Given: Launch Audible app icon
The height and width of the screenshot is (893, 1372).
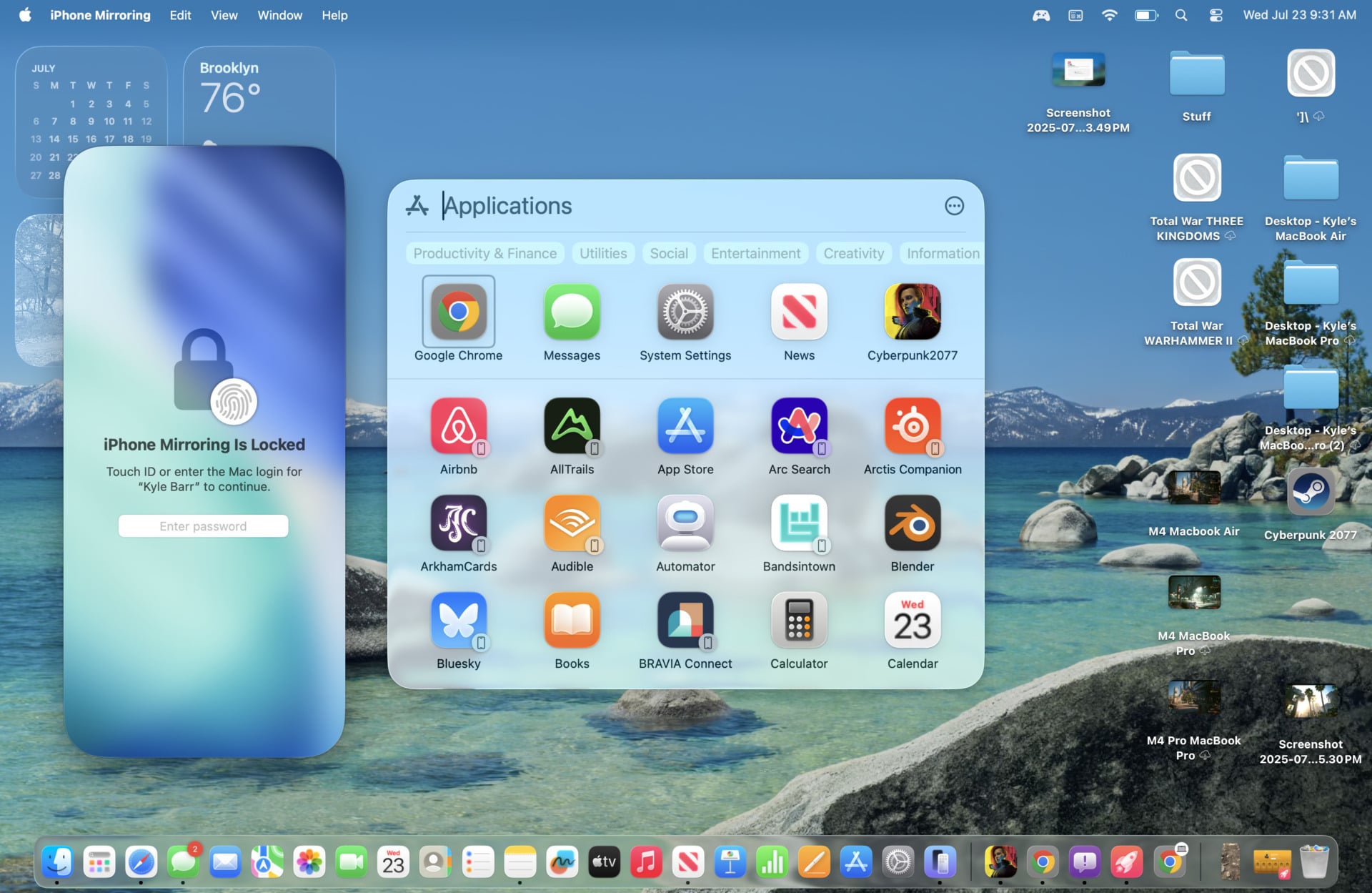Looking at the screenshot, I should coord(572,523).
